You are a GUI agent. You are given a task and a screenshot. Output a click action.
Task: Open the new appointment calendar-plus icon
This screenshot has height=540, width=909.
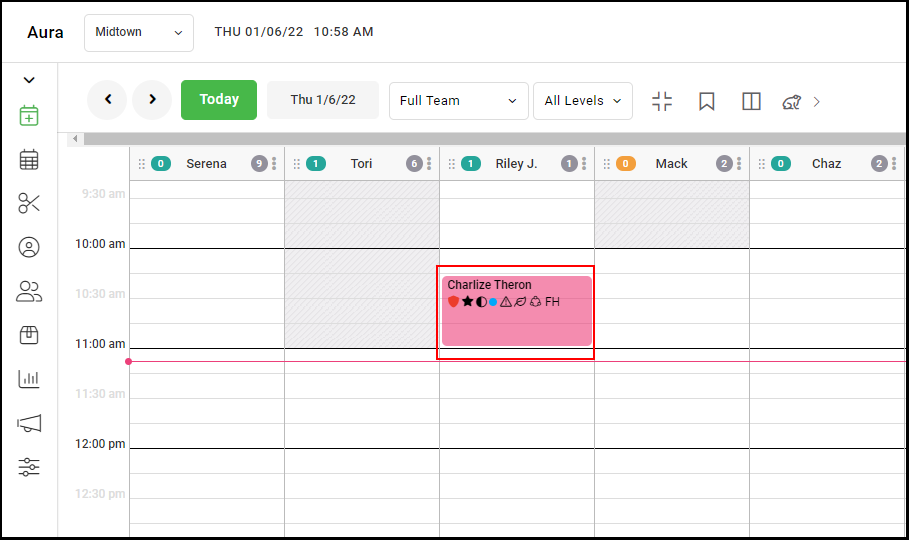[x=29, y=115]
